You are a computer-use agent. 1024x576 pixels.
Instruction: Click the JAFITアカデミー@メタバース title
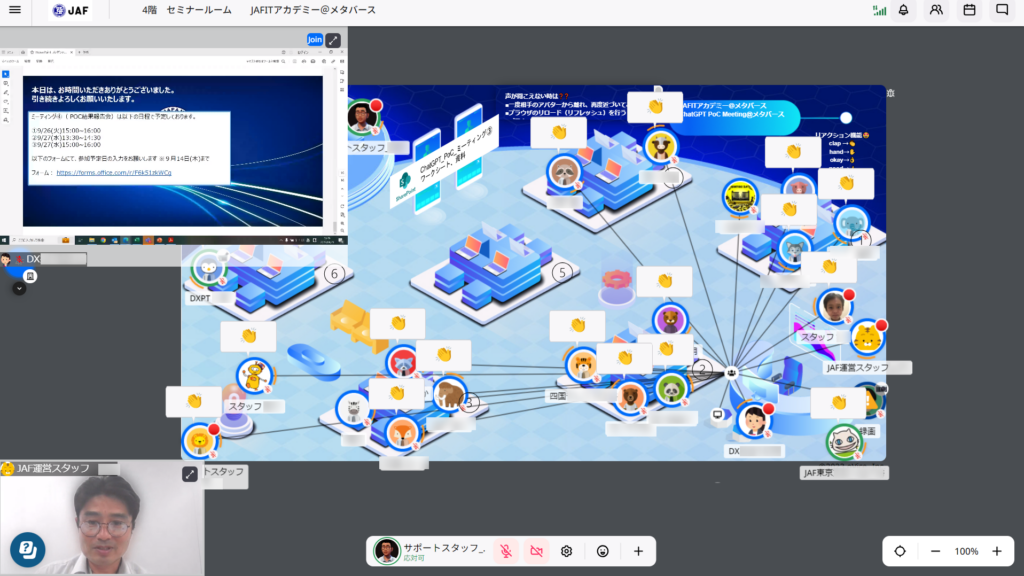point(313,10)
